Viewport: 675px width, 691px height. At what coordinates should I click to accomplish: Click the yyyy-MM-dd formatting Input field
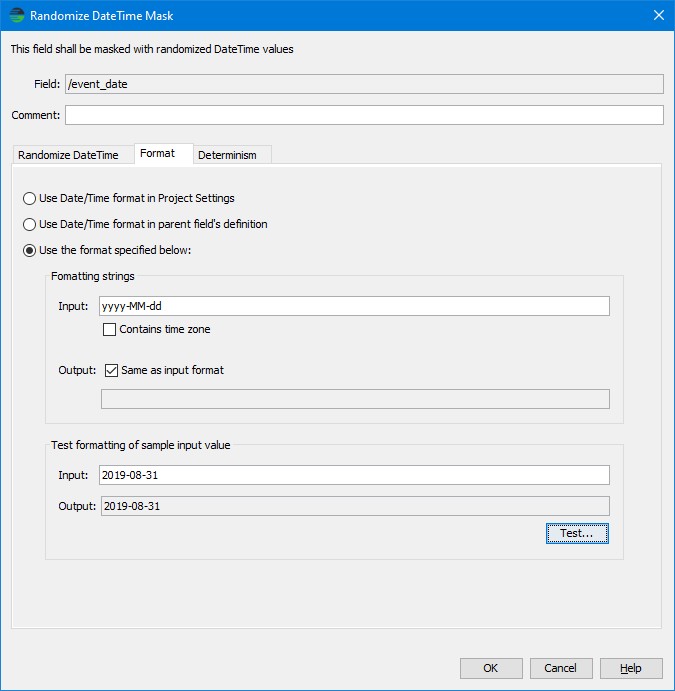coord(354,306)
